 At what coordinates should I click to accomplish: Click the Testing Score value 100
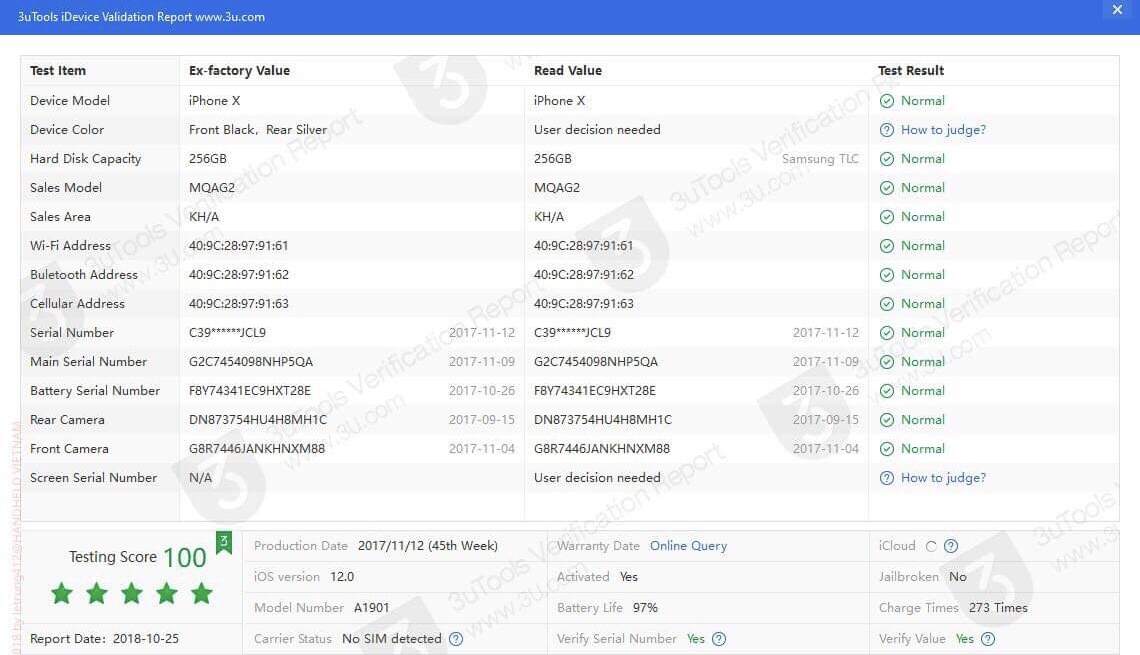pyautogui.click(x=184, y=558)
